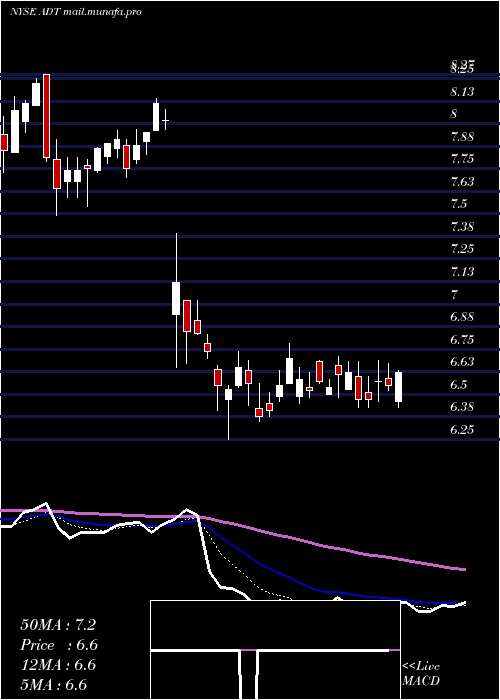Select the 7.13 price axis label
Screen dimensions: 500x700
point(462,272)
